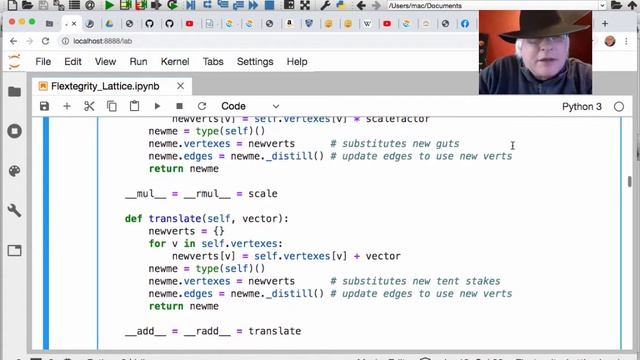This screenshot has width=640, height=360.
Task: Click the browser profile avatar
Action: point(610,41)
